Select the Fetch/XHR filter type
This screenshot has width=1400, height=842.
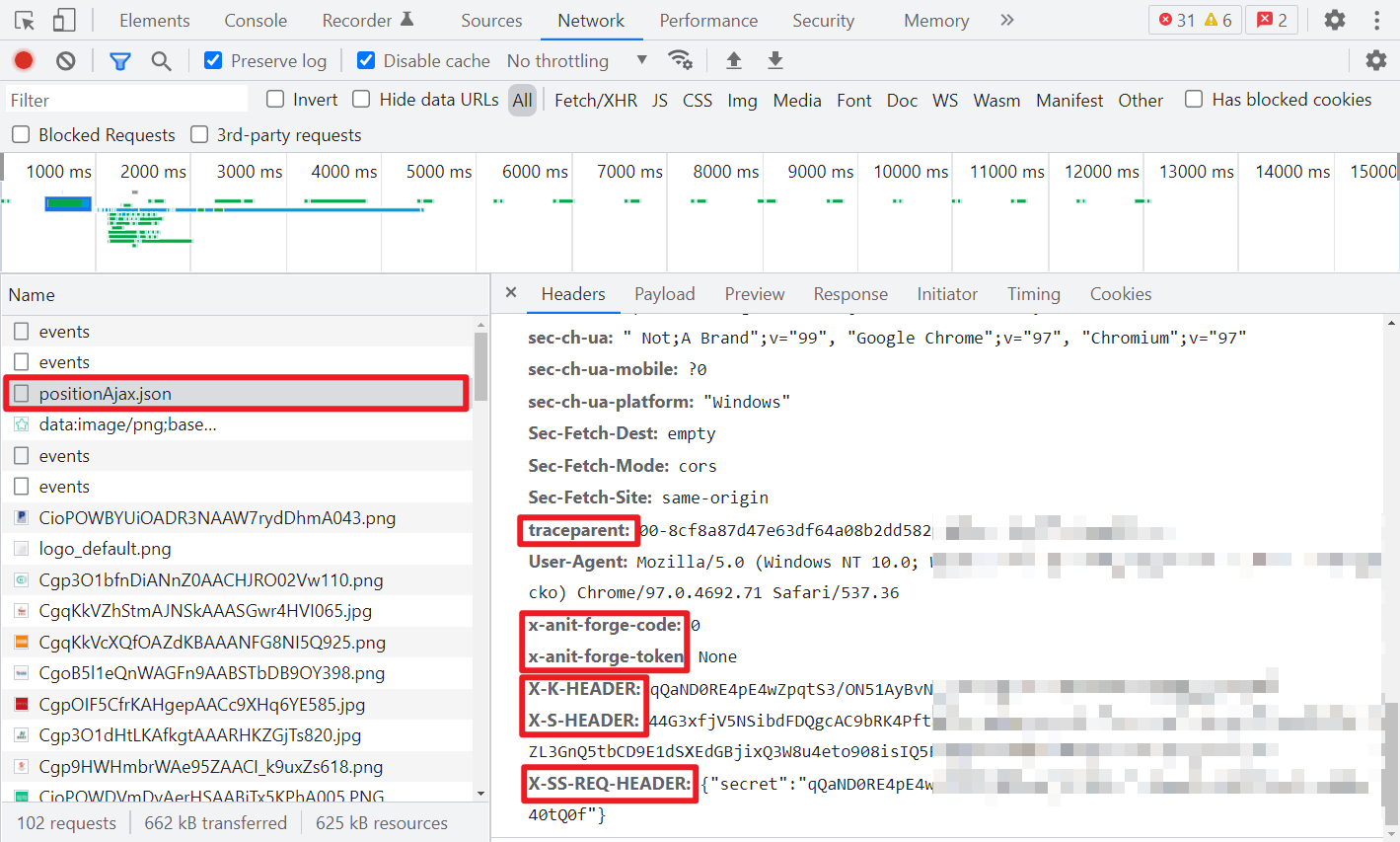596,100
